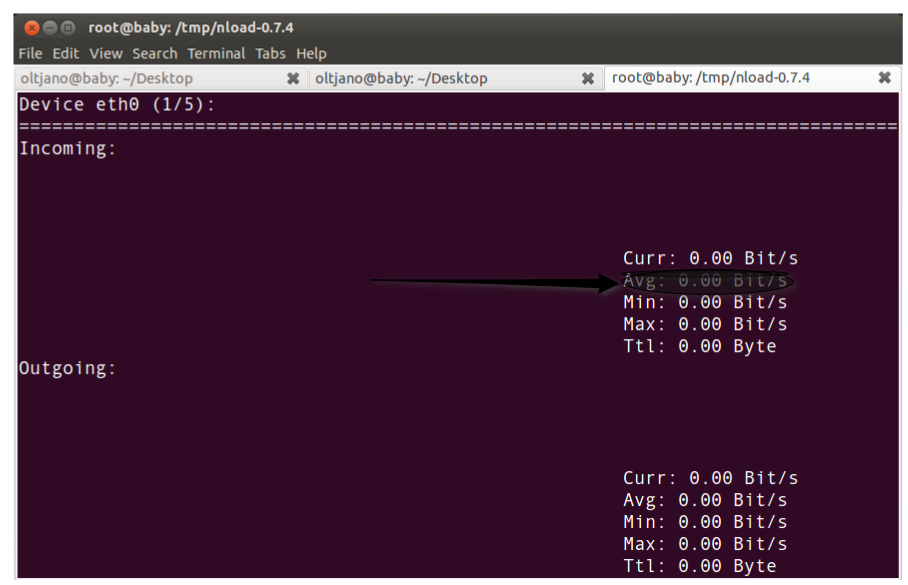Viewport: 908px width, 585px height.
Task: Maximize the terminal window
Action: [68, 27]
